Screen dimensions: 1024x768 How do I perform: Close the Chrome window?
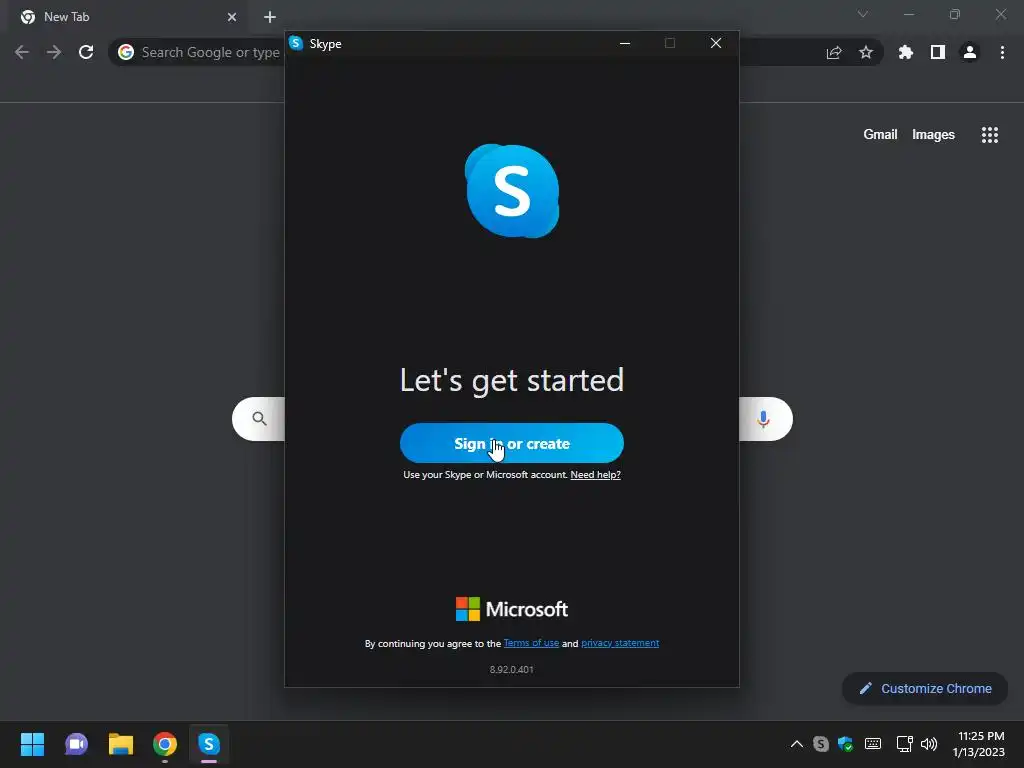point(1000,14)
